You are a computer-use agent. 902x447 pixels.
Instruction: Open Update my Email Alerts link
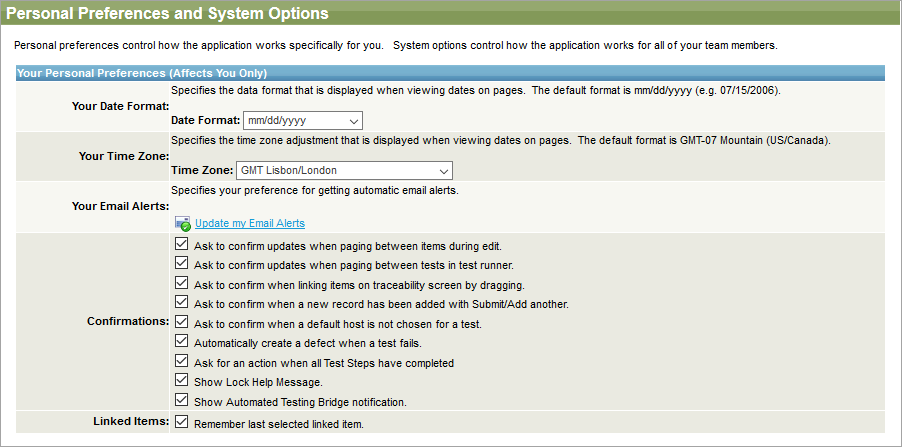[250, 223]
